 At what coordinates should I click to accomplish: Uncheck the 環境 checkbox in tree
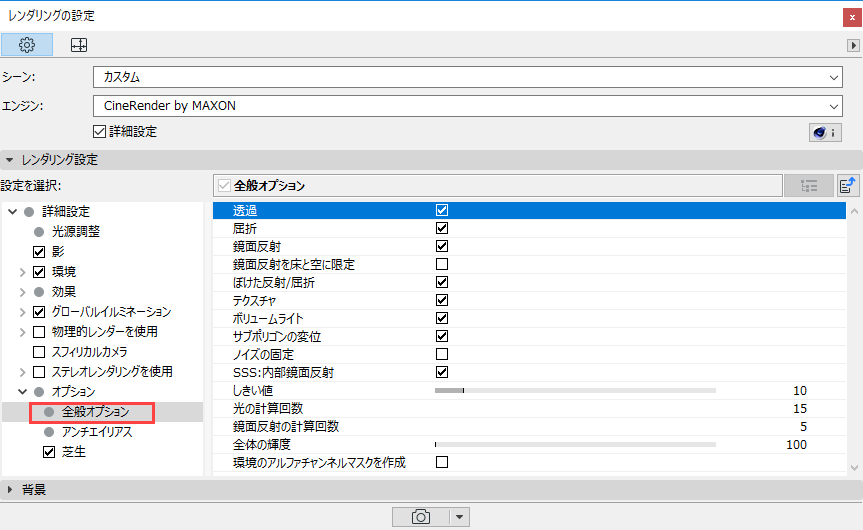(39, 272)
